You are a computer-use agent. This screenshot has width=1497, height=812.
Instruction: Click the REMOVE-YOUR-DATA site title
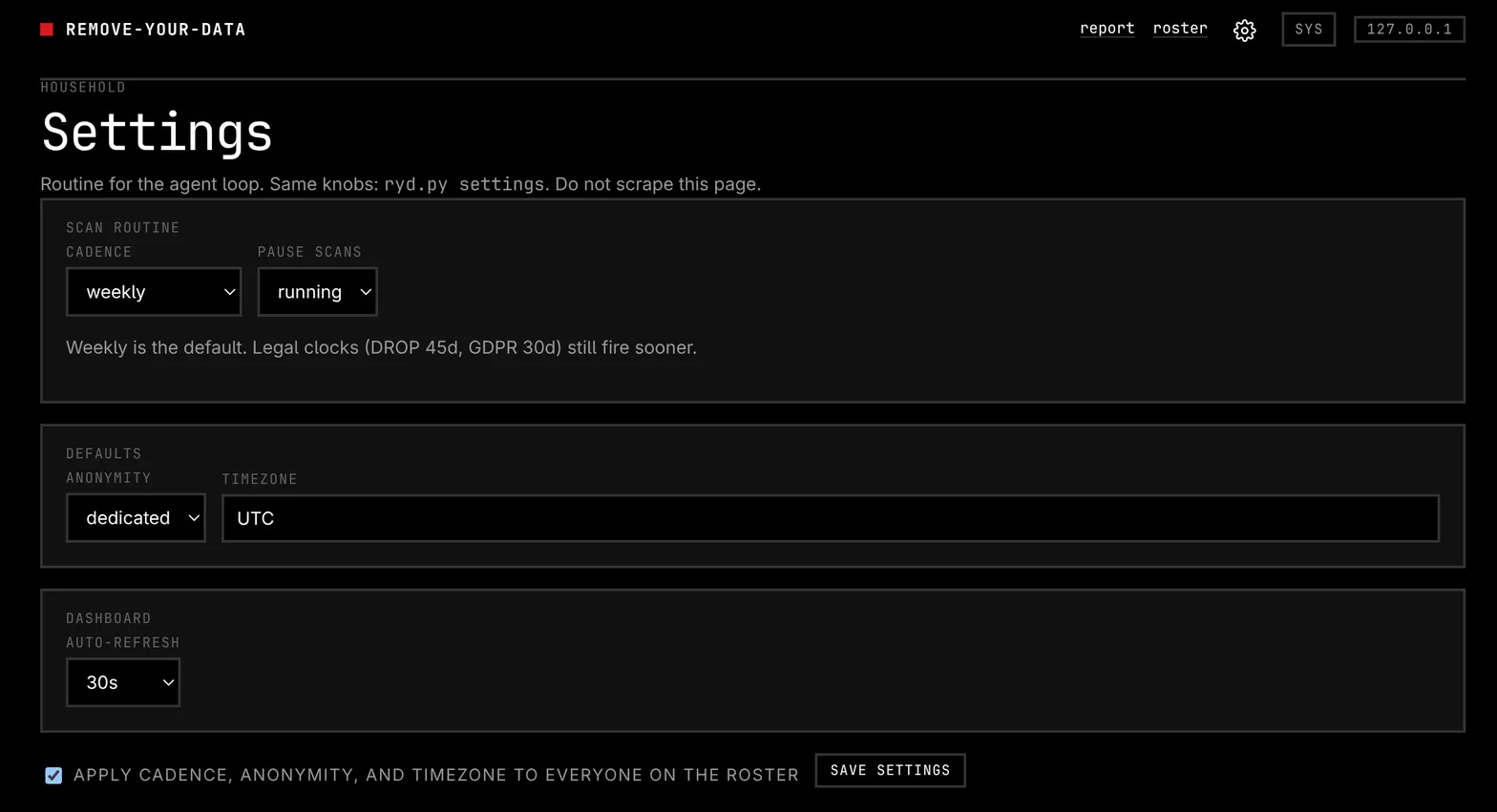point(156,30)
